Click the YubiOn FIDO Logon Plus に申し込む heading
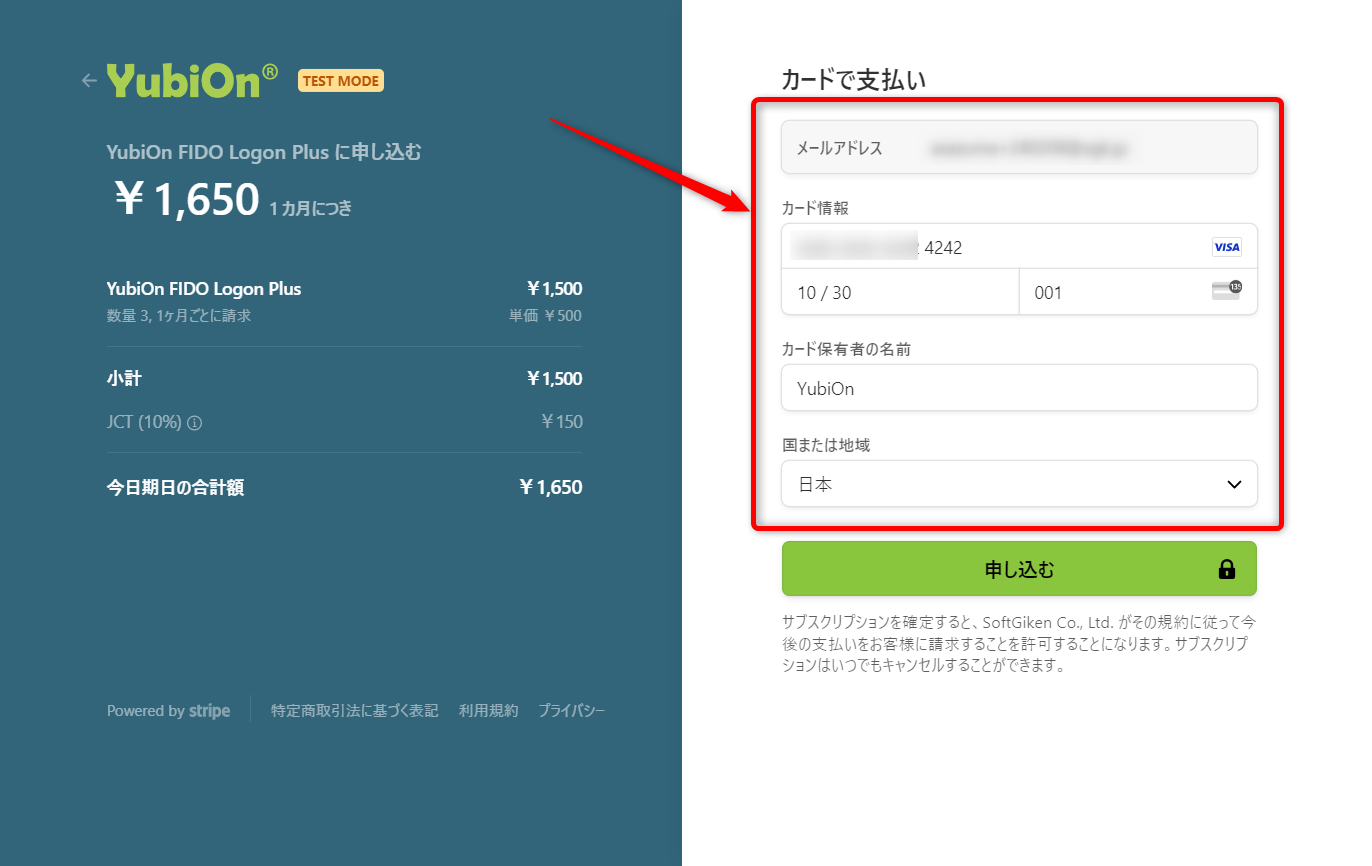1372x866 pixels. click(x=264, y=153)
